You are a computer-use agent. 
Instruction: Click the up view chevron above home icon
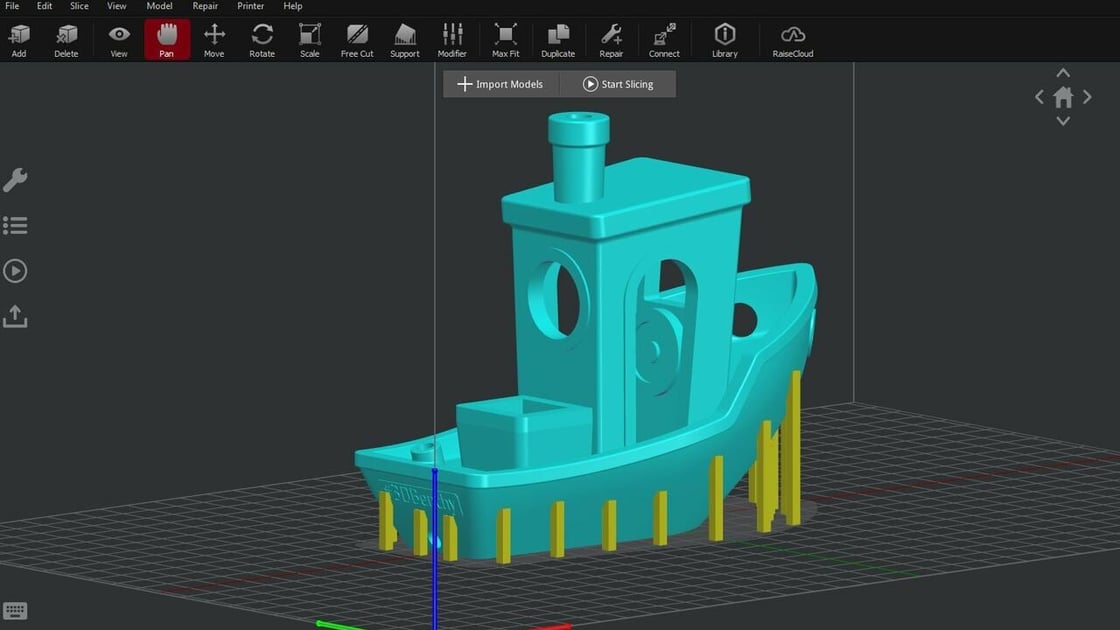click(1063, 72)
